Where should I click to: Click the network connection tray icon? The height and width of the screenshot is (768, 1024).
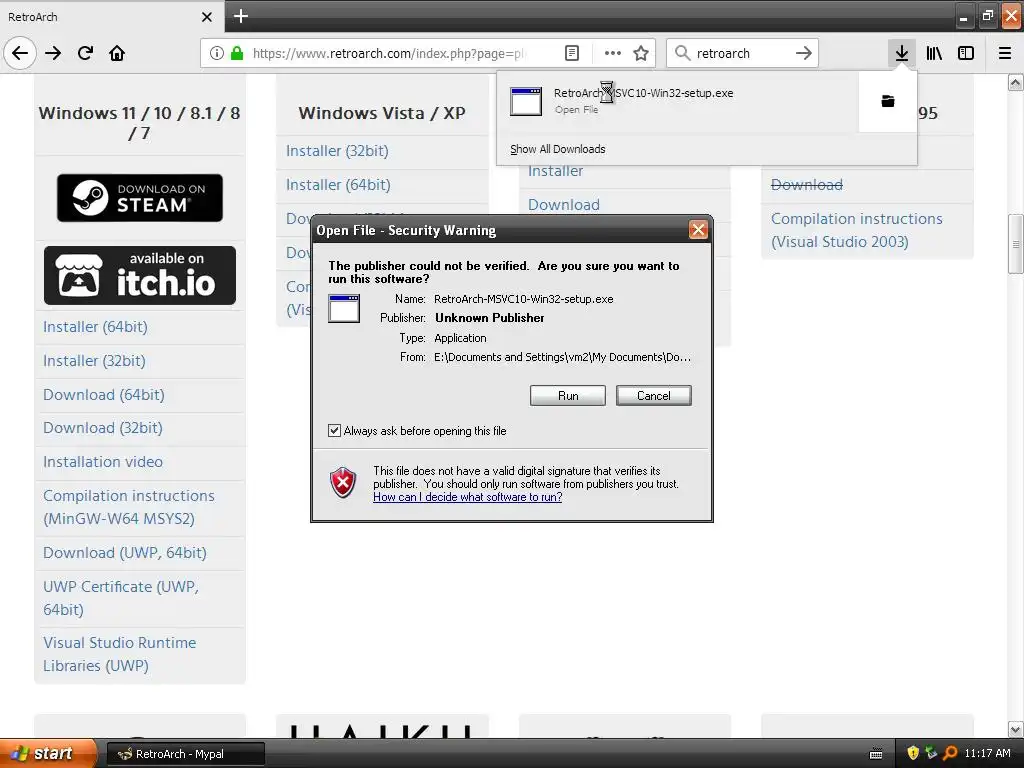click(x=931, y=753)
